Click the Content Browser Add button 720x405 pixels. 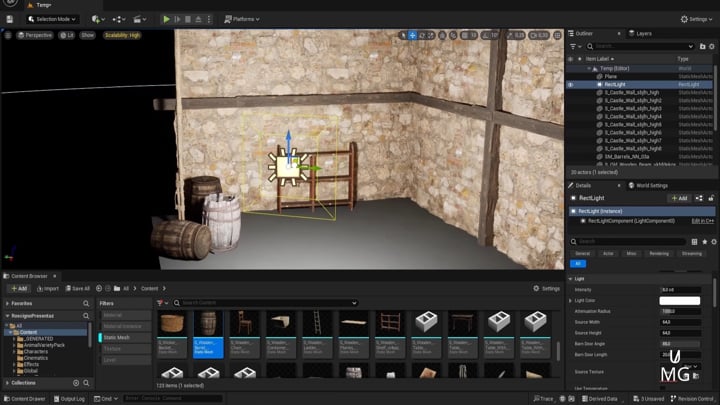19,289
